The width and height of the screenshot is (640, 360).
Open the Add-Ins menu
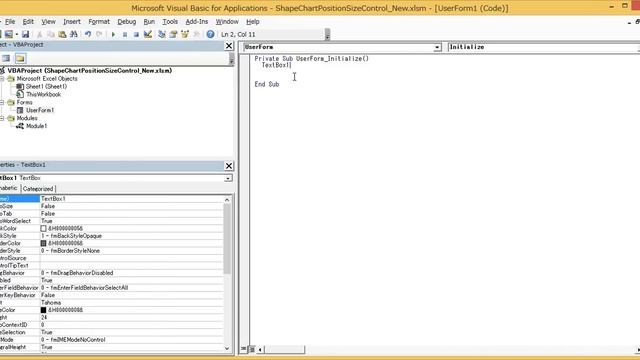[x=197, y=22]
